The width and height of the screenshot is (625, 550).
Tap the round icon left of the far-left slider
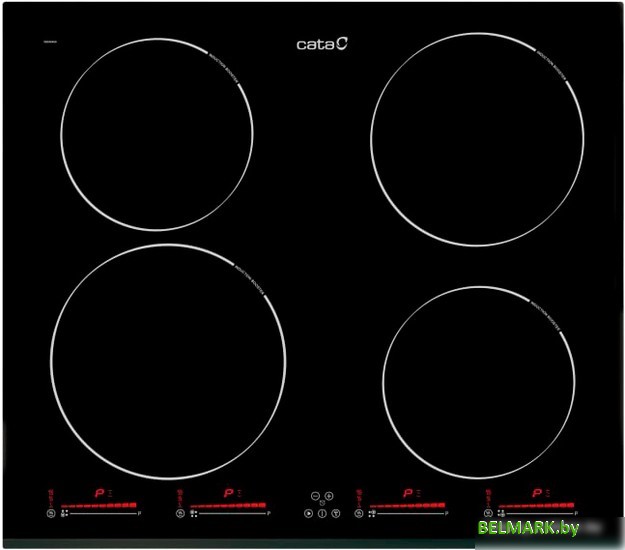pos(50,513)
